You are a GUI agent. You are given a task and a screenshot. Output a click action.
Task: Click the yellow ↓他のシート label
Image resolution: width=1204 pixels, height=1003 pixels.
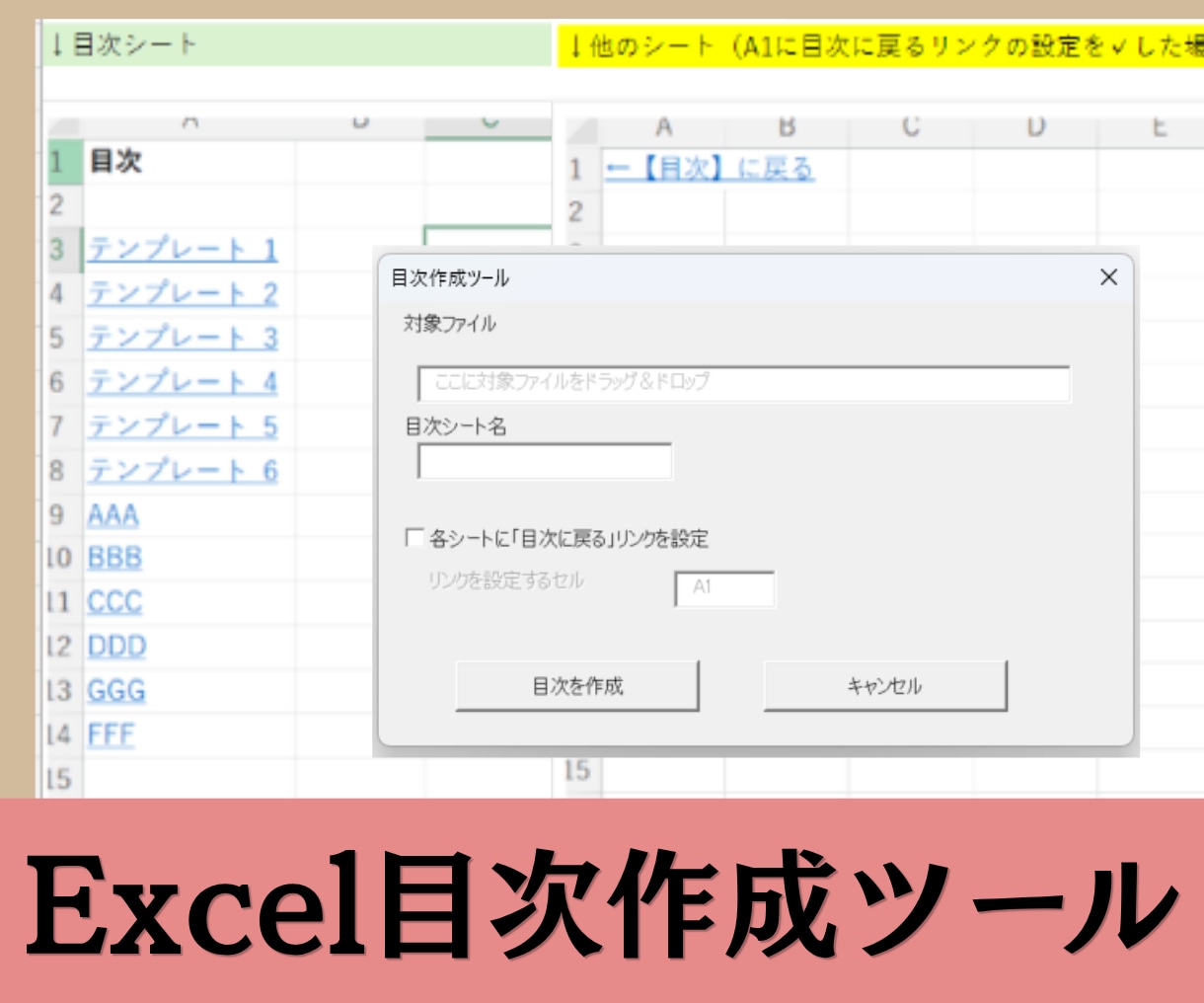(x=880, y=46)
